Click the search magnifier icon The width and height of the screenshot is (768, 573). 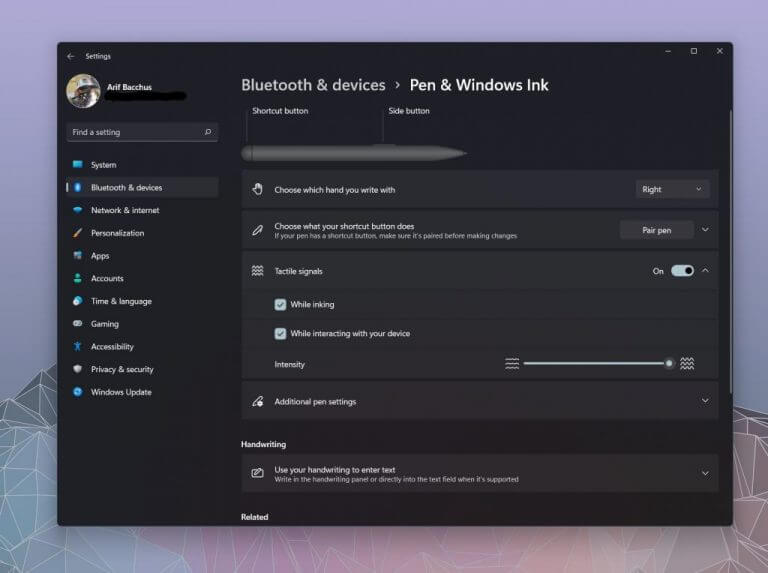click(x=208, y=132)
